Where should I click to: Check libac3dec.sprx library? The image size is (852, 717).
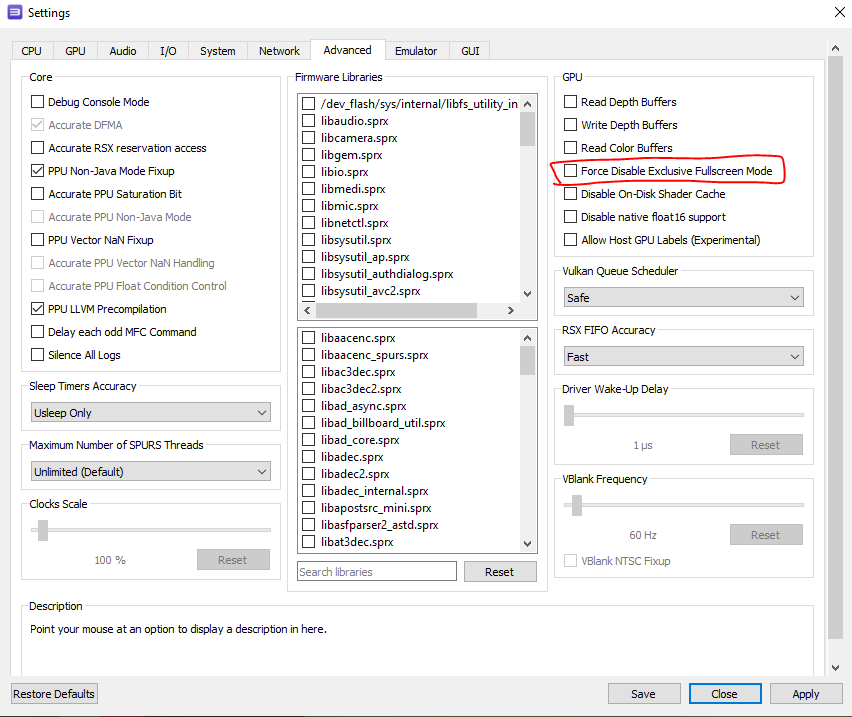click(x=308, y=372)
